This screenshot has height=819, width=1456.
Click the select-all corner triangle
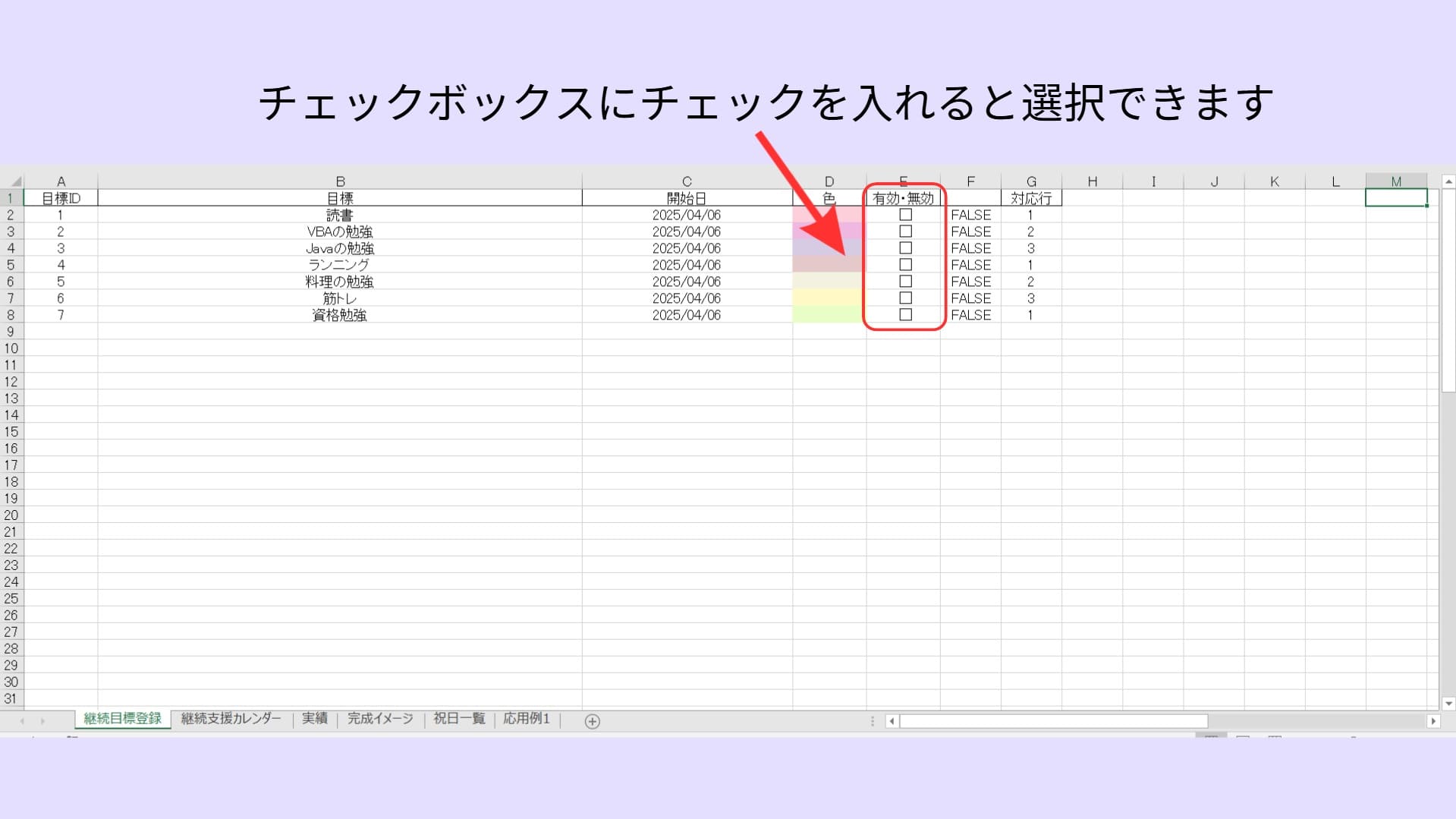coord(15,181)
